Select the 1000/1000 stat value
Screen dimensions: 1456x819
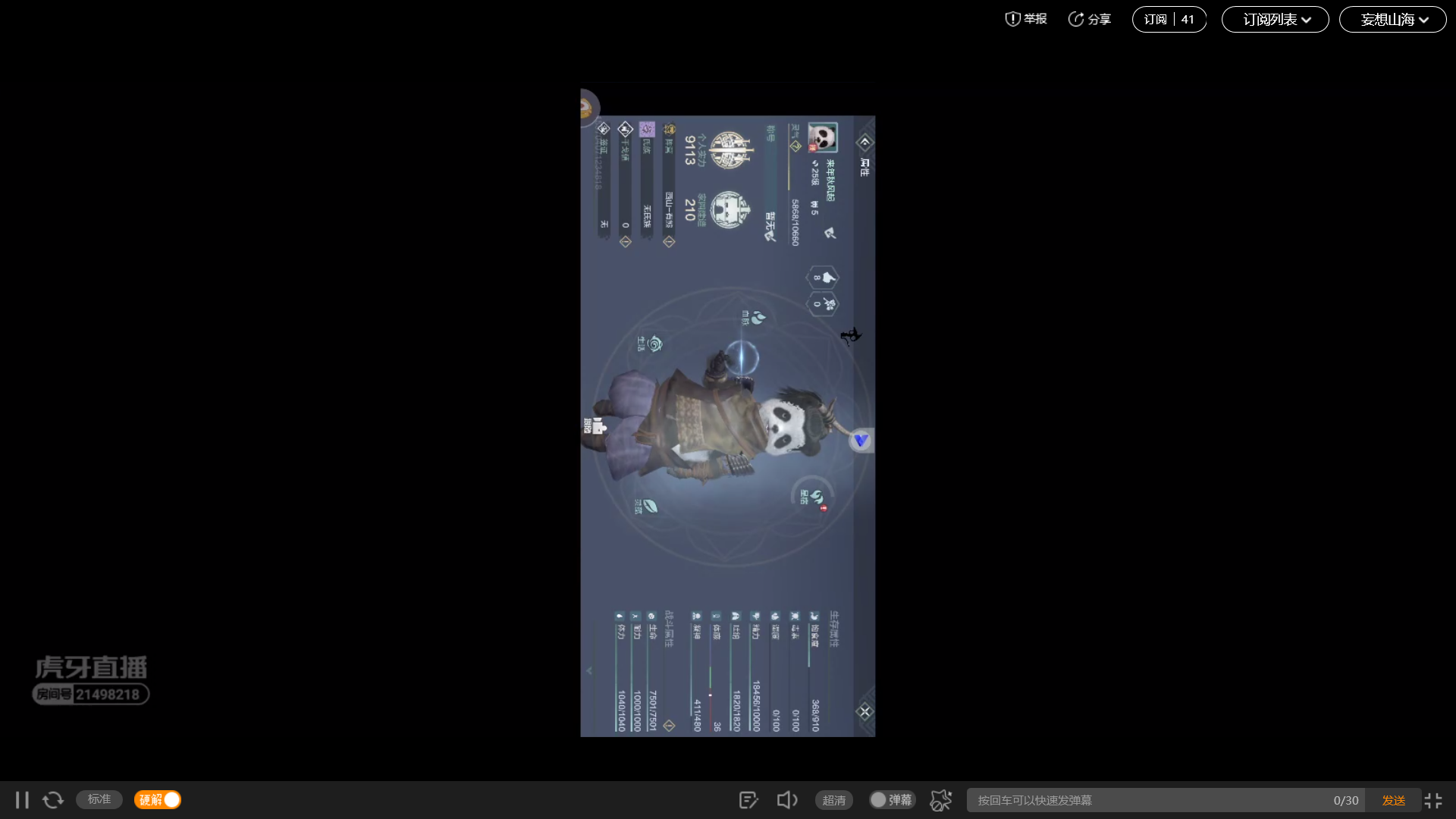(x=637, y=711)
